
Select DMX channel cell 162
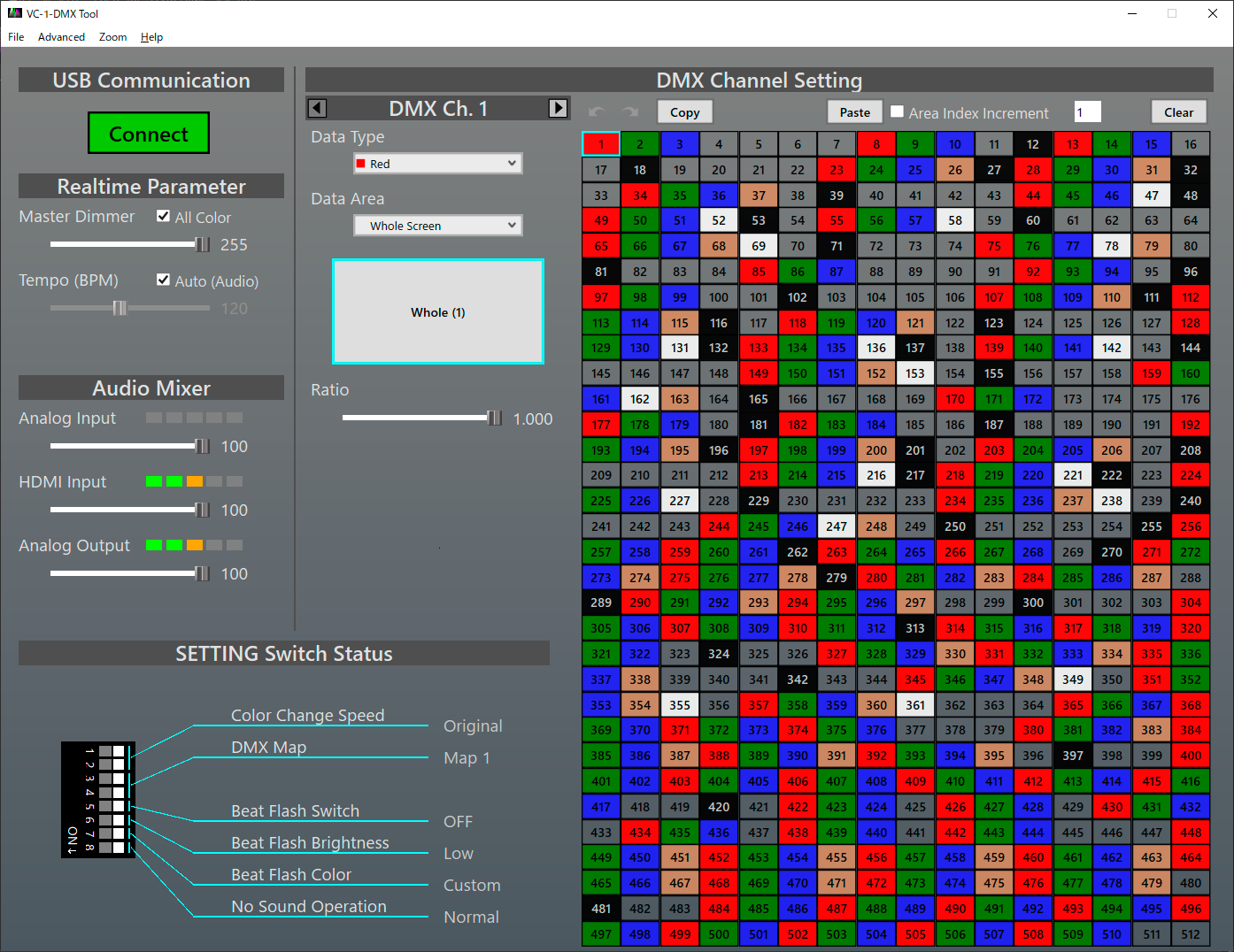[x=640, y=399]
